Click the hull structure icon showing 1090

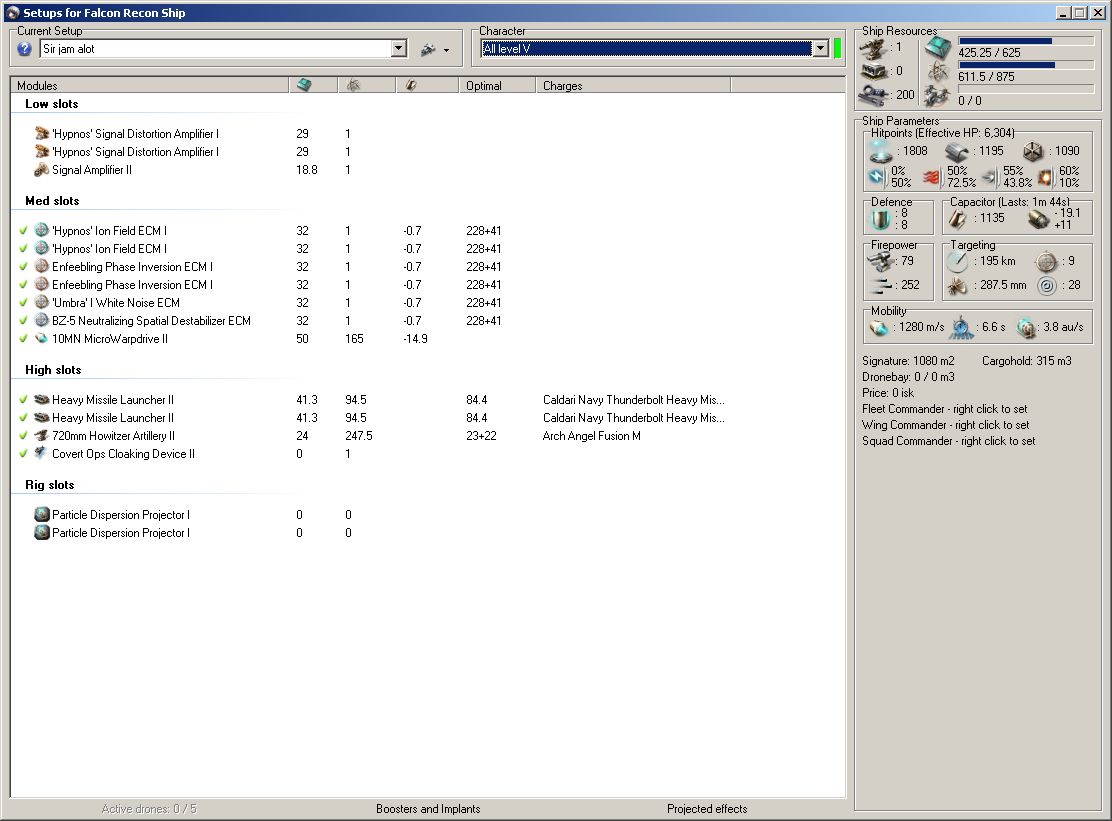point(1033,151)
